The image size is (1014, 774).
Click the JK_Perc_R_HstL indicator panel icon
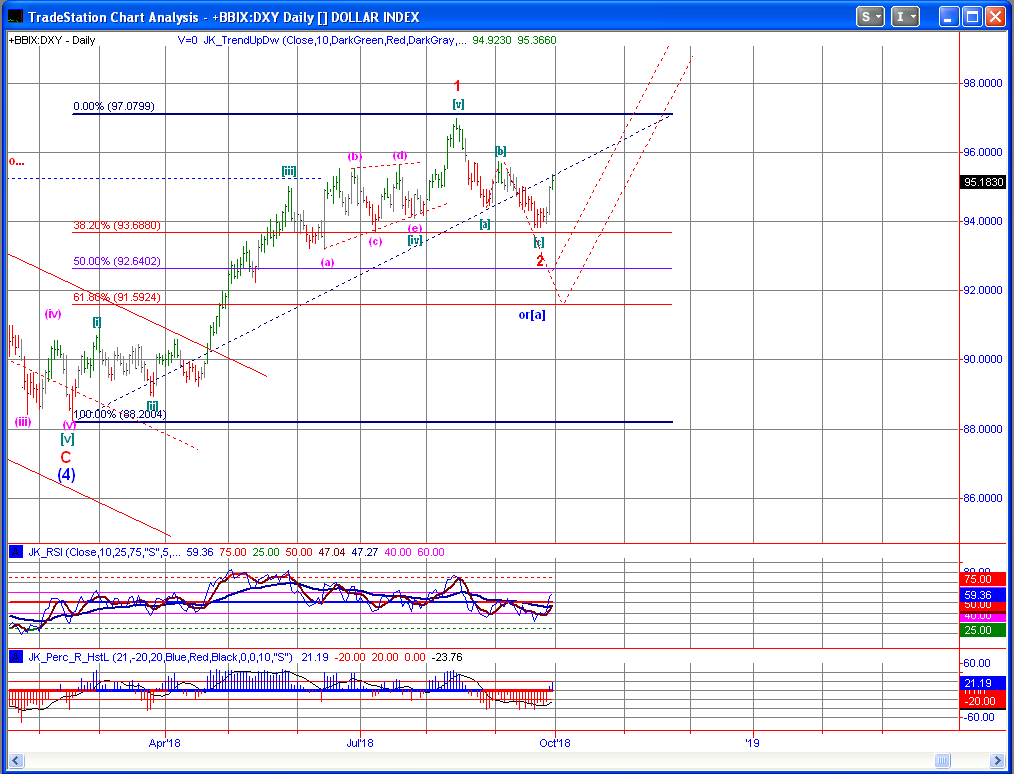pyautogui.click(x=16, y=657)
